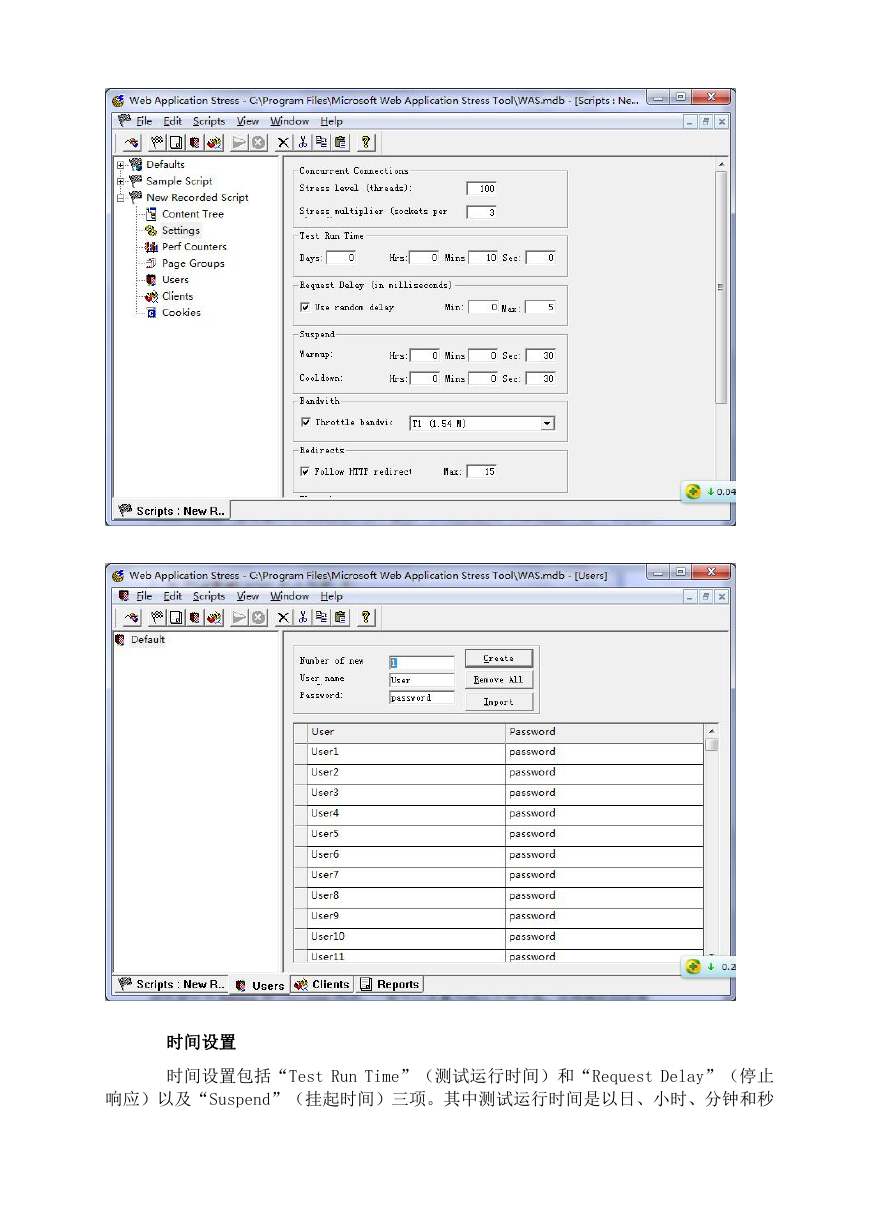
Task: Click Paste icon in Scripts window toolbar
Action: tap(340, 142)
